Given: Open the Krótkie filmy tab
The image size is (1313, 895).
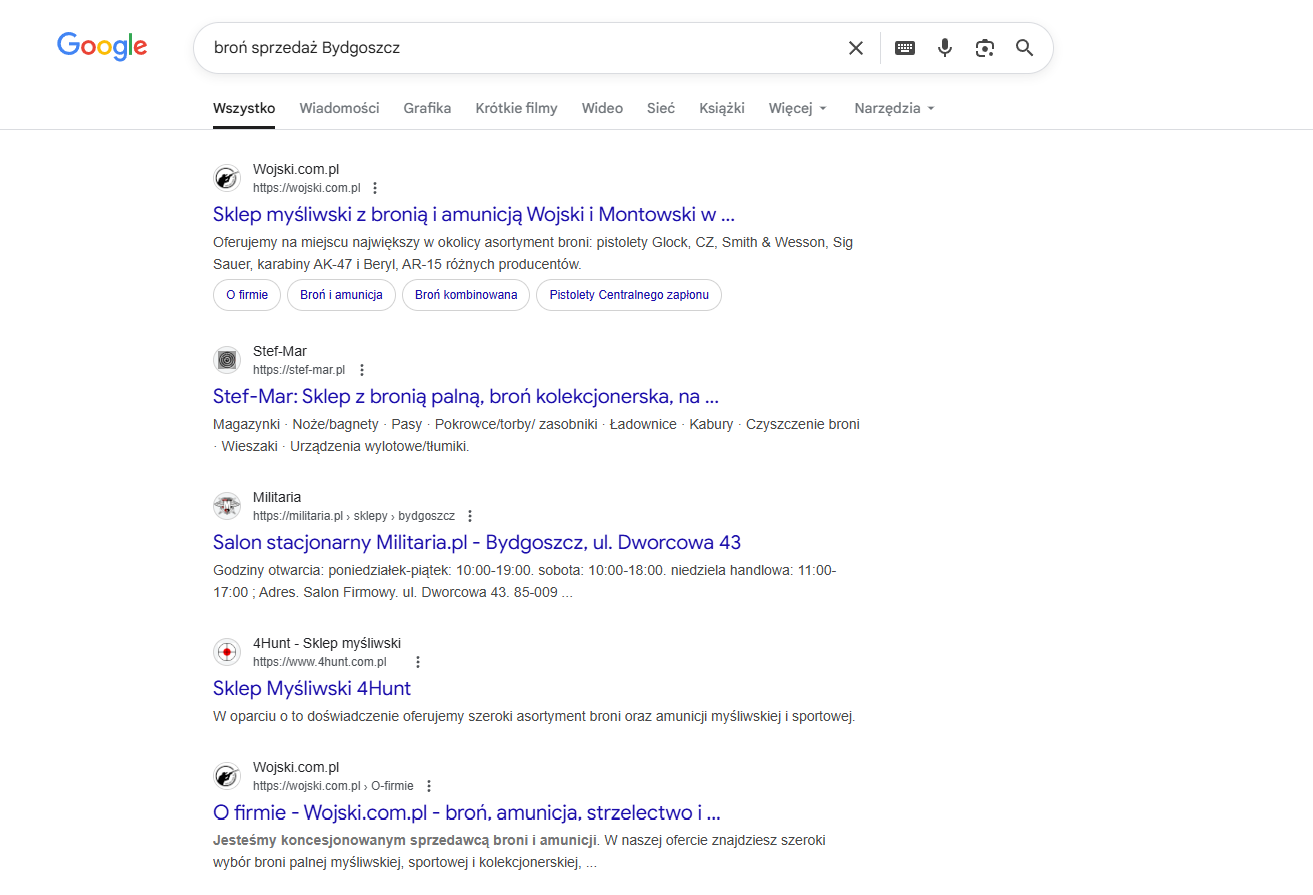Looking at the screenshot, I should point(516,108).
